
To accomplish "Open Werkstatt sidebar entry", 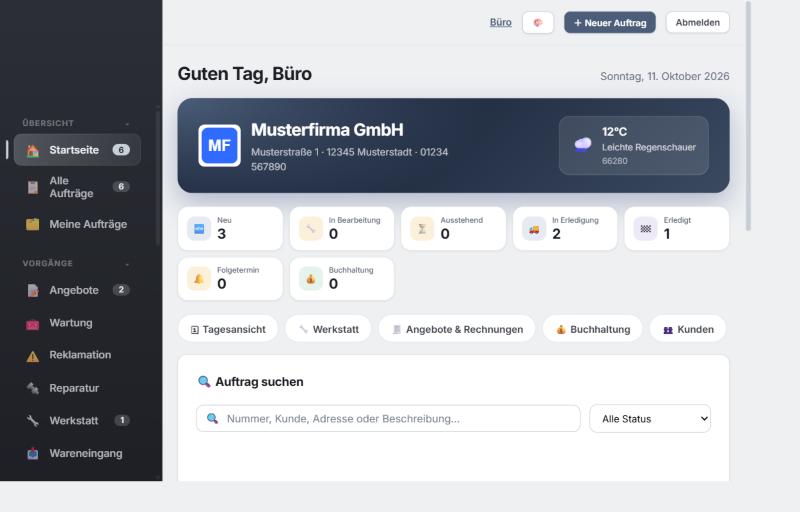I will (x=78, y=421).
